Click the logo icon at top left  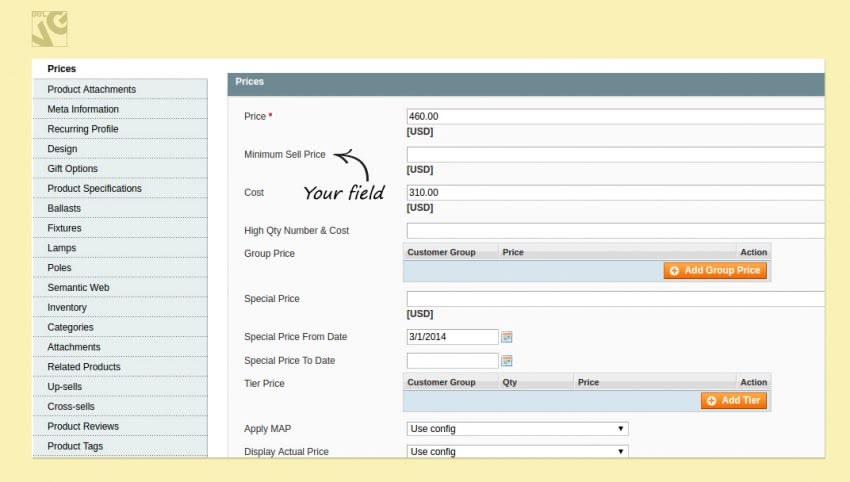[x=49, y=29]
